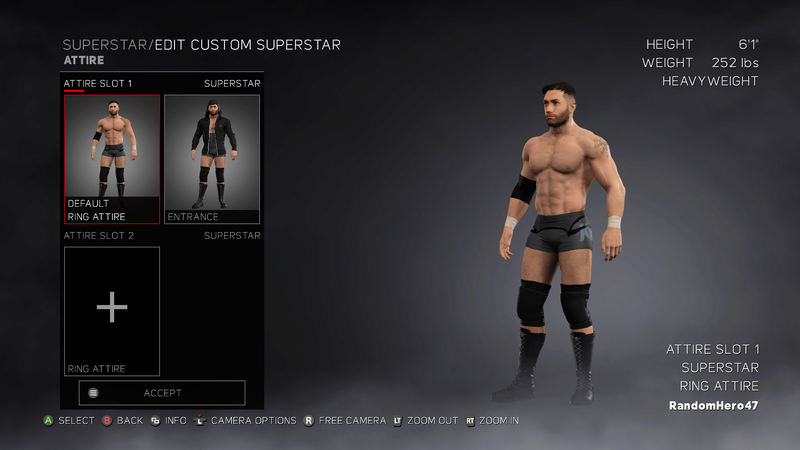Click the Accept button
Screen dimensions: 800x450
162,393
